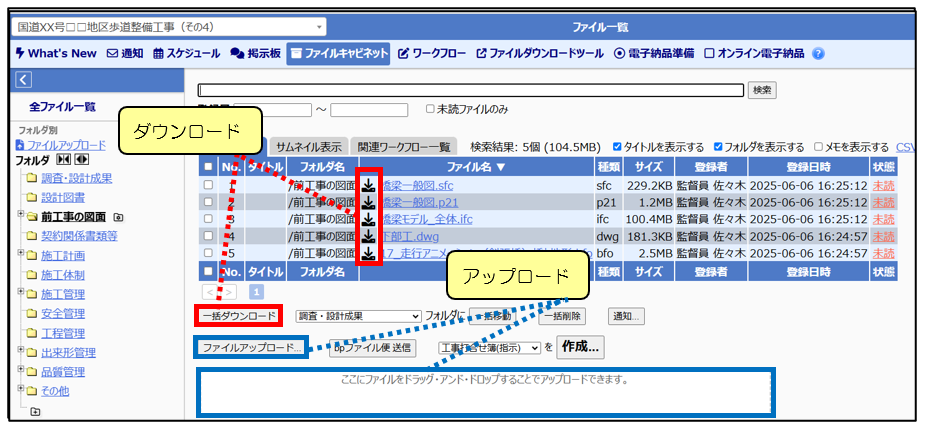Click download icon for 下部工.dwg

[x=368, y=236]
